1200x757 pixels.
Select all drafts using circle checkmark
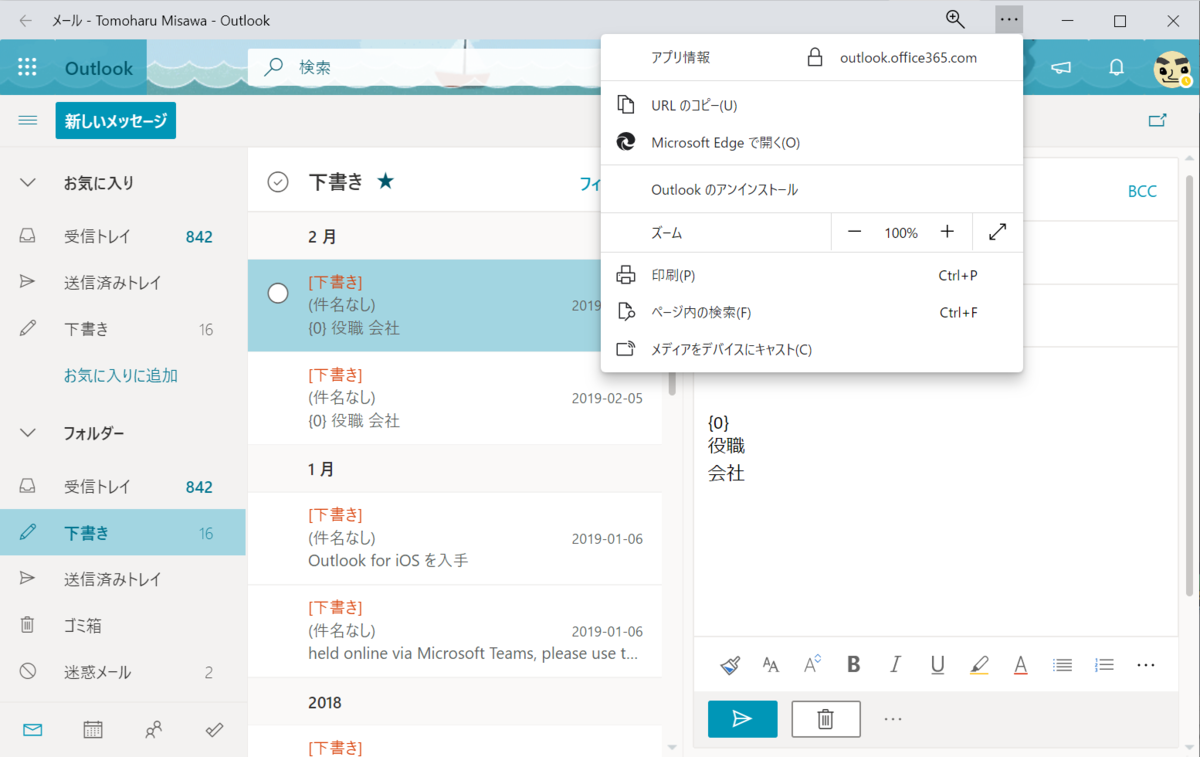tap(278, 182)
